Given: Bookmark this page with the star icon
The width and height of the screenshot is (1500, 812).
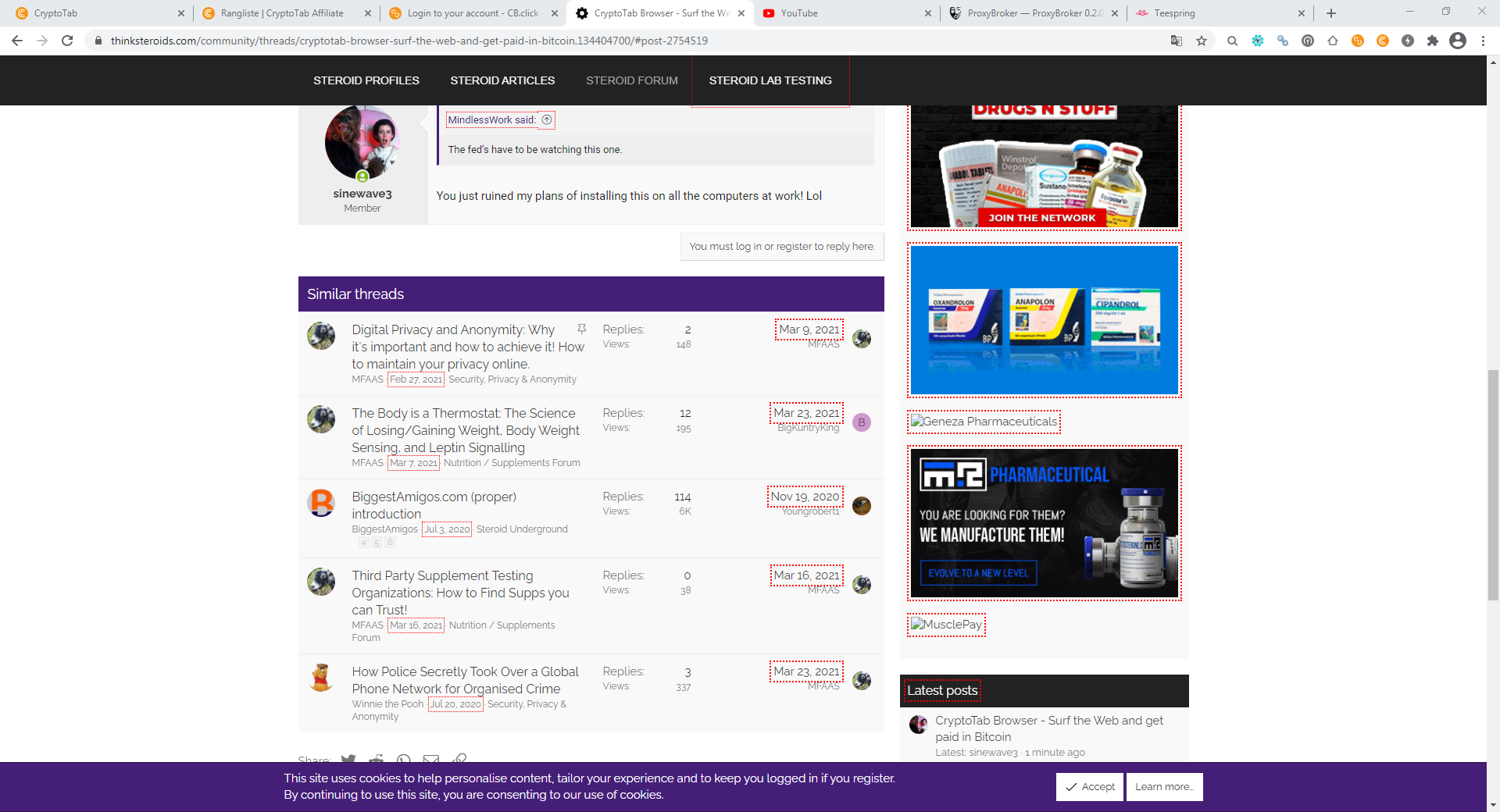Looking at the screenshot, I should 1202,41.
